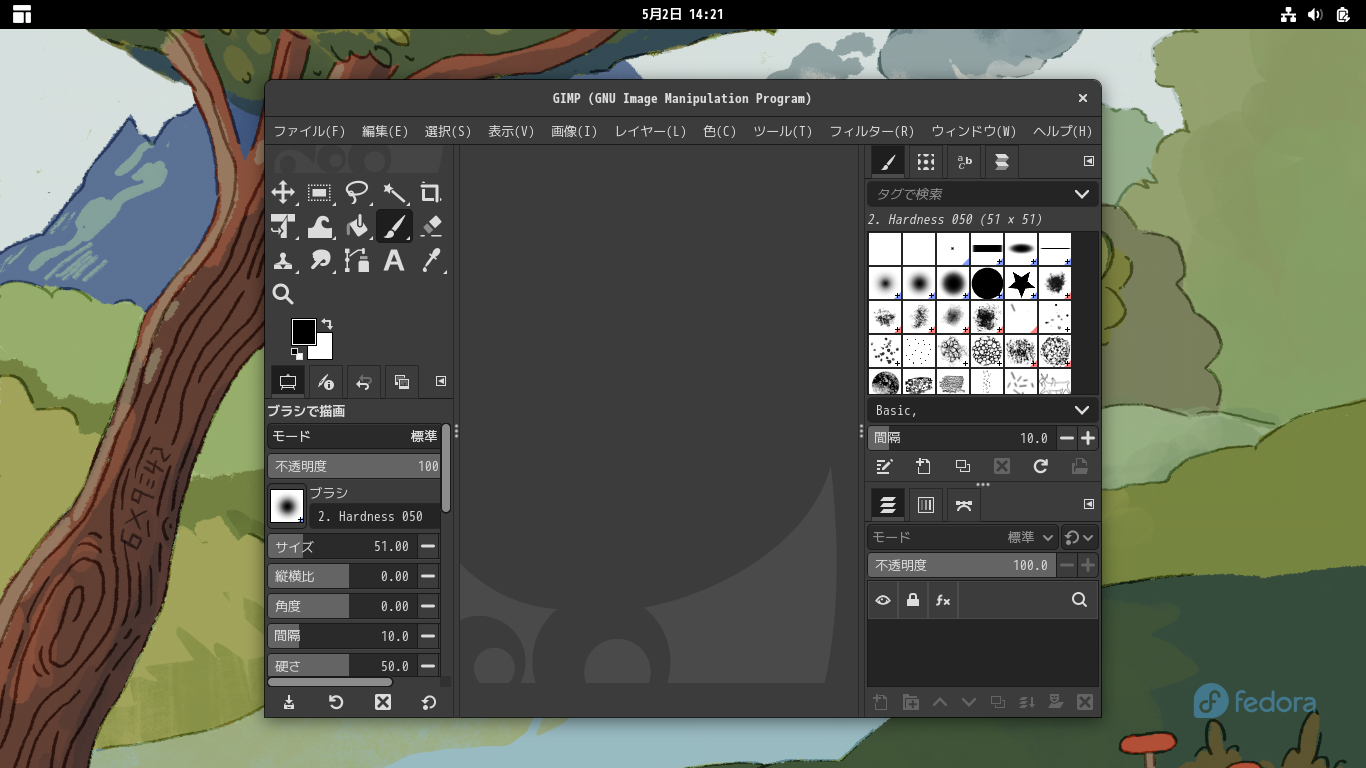Image resolution: width=1366 pixels, height=768 pixels.
Task: Click the Clone stamp tool
Action: pos(283,261)
